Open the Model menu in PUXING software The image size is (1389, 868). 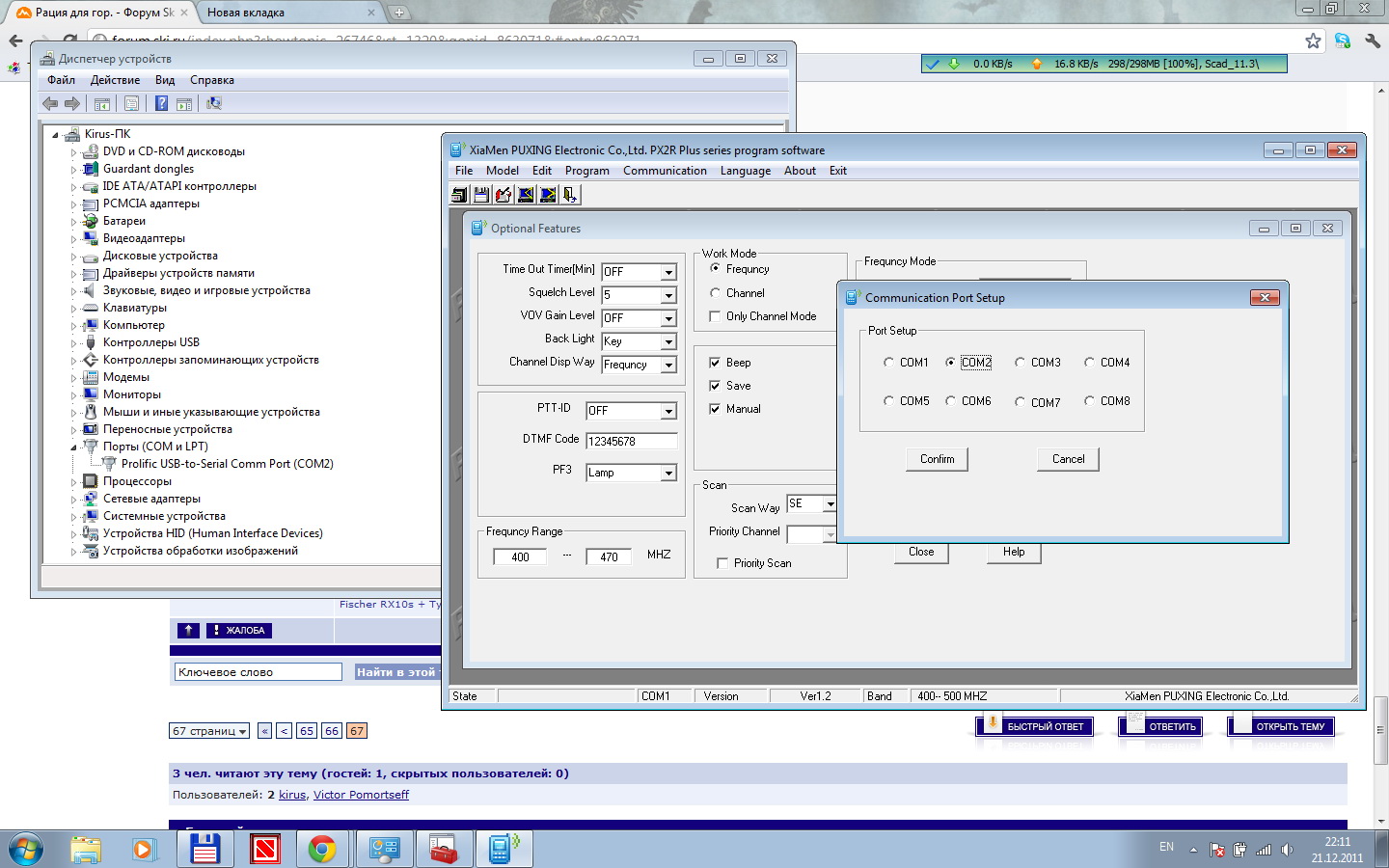click(502, 171)
